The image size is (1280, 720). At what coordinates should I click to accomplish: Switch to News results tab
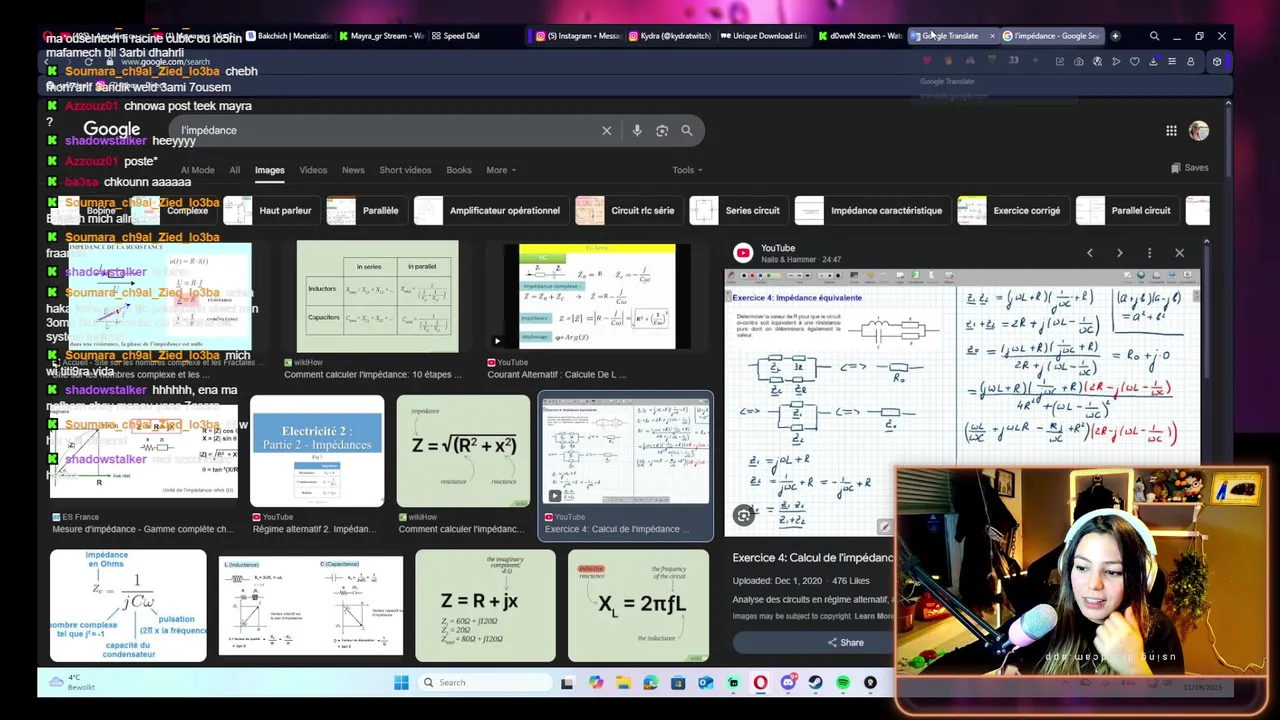point(353,170)
